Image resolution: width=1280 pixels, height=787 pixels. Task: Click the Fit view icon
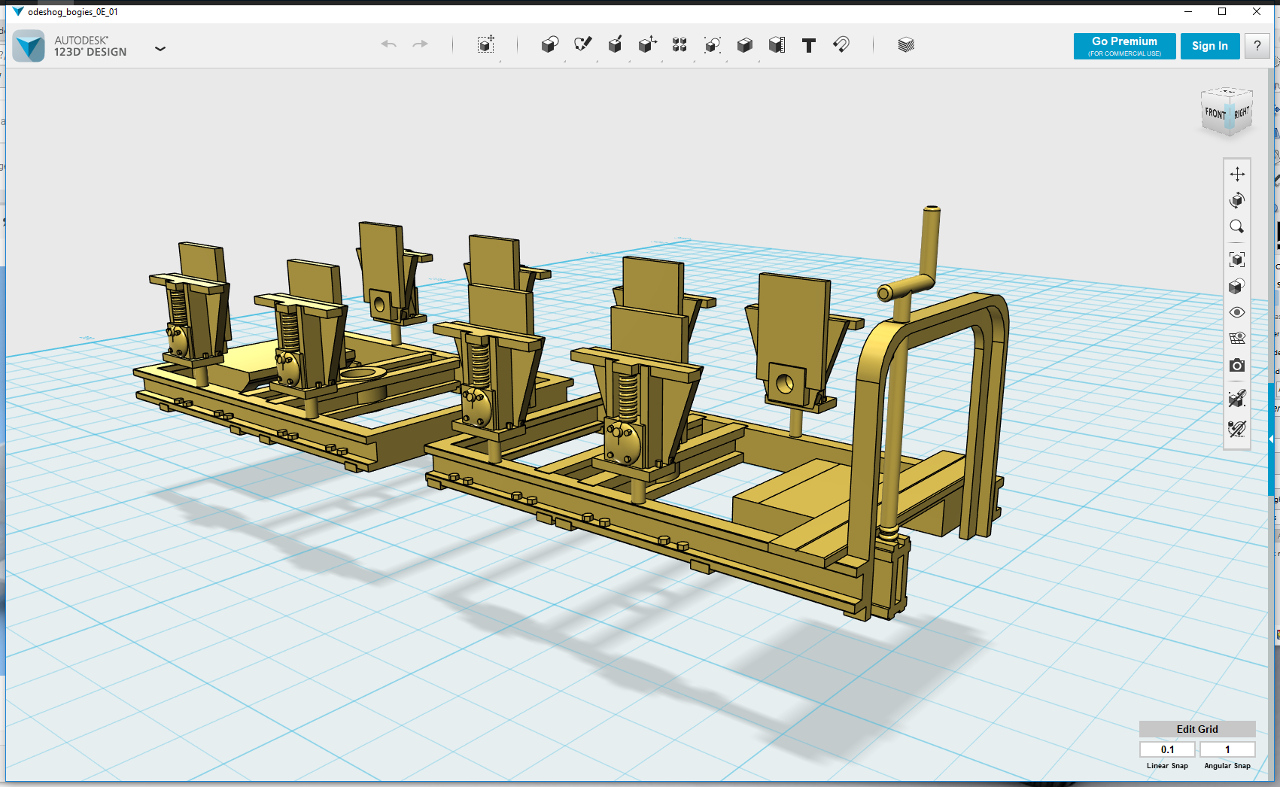point(1237,259)
